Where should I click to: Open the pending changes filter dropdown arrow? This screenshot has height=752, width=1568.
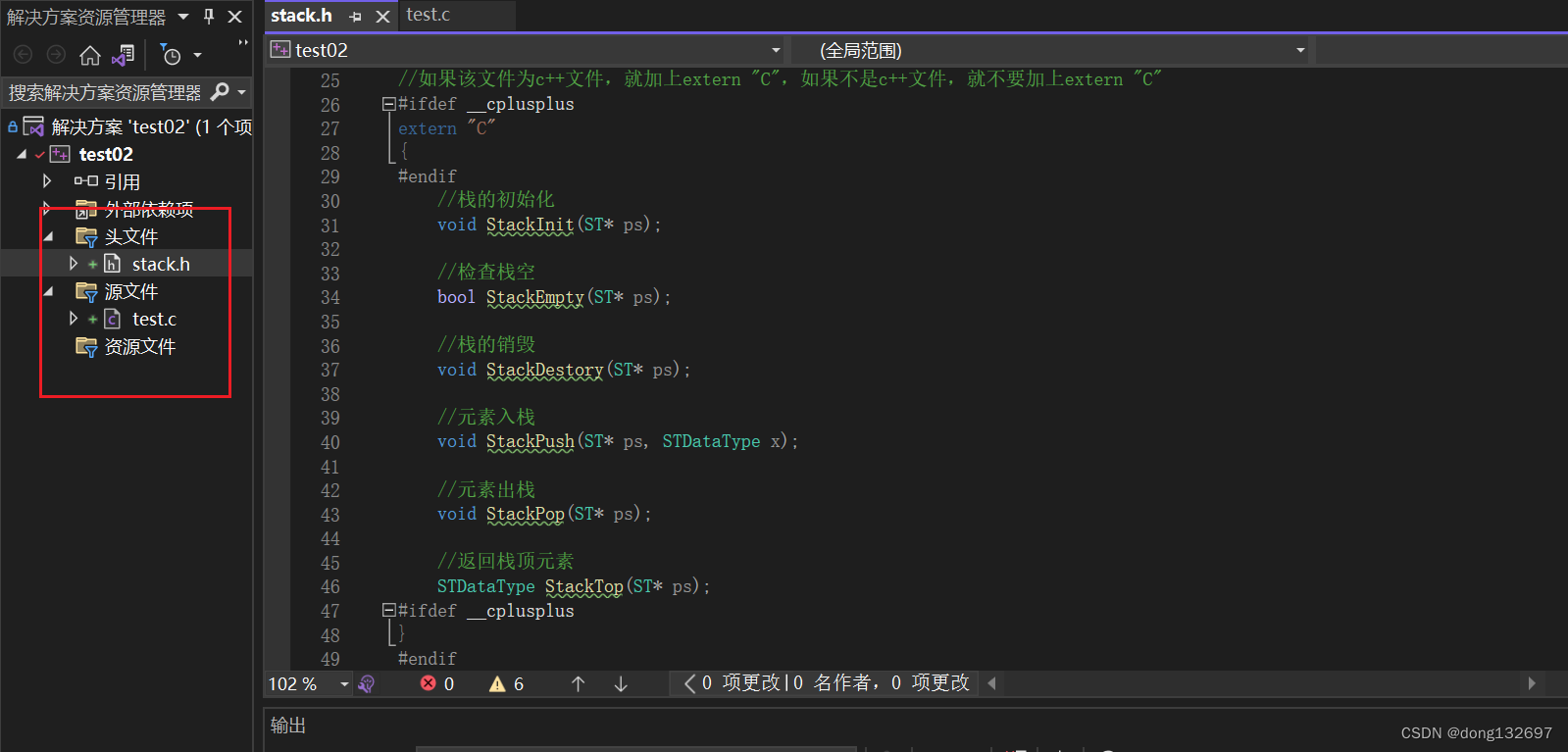(x=197, y=56)
